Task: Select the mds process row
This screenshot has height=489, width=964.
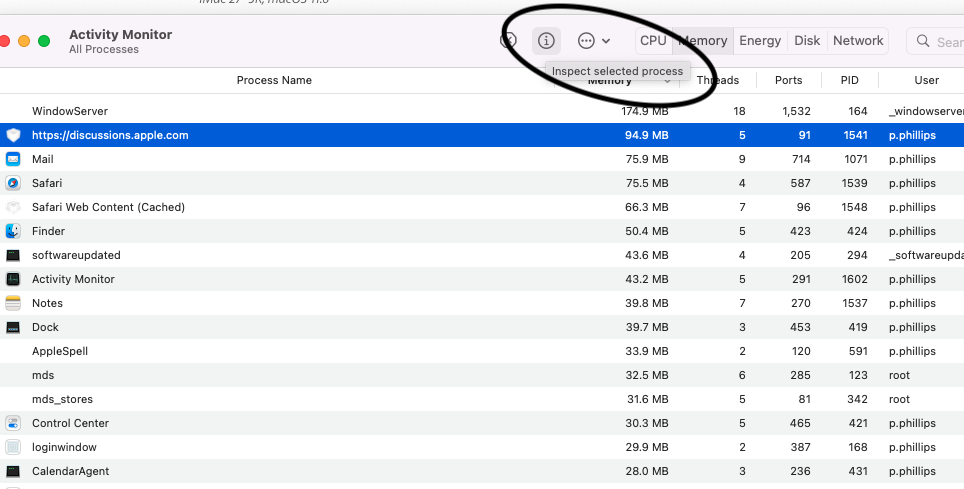Action: point(482,375)
